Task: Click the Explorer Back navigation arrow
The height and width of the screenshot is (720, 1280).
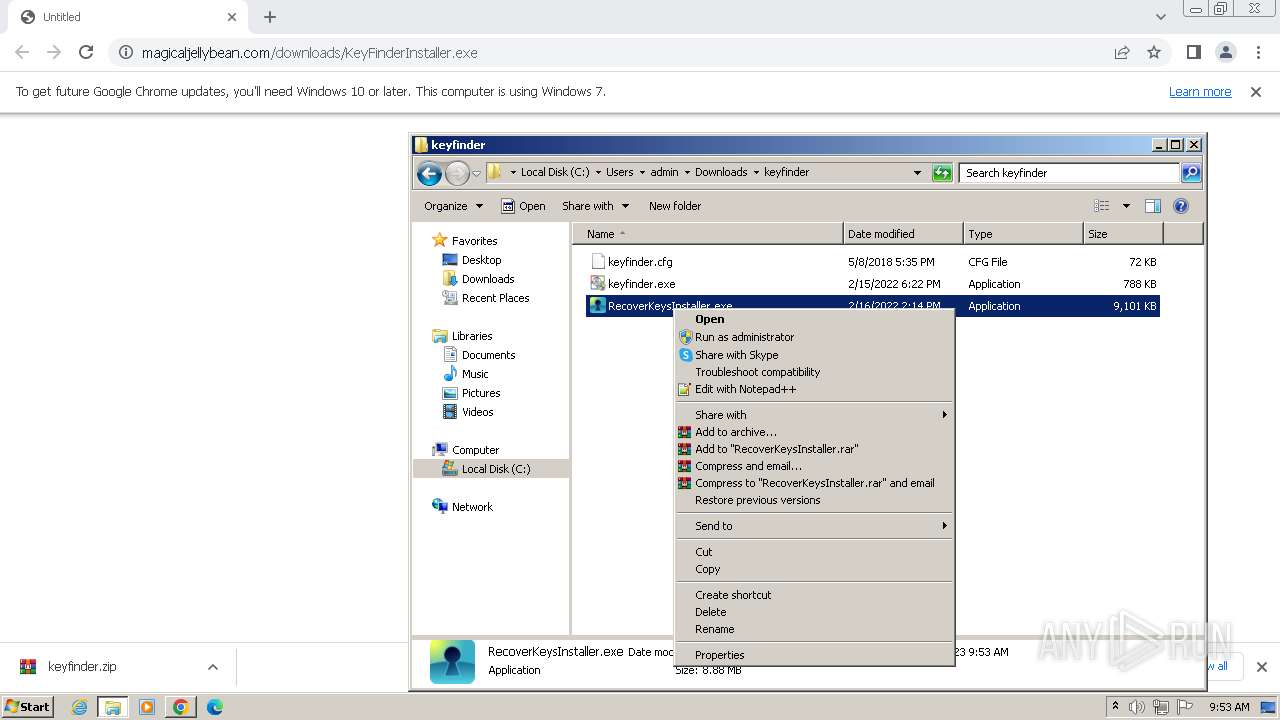Action: 429,173
